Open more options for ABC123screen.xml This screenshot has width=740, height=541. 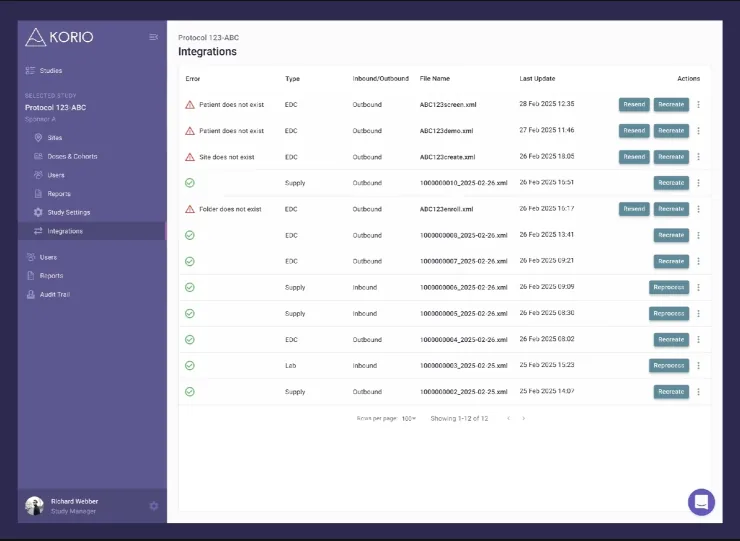pos(698,104)
